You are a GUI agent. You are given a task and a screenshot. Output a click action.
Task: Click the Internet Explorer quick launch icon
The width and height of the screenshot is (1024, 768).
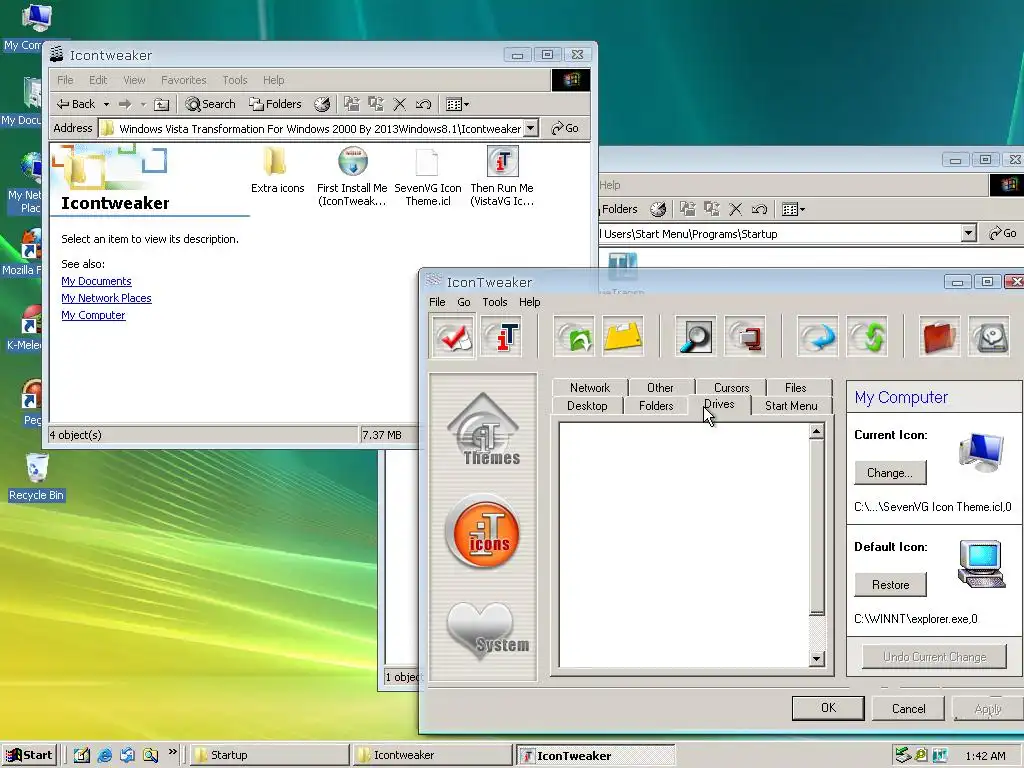click(104, 755)
